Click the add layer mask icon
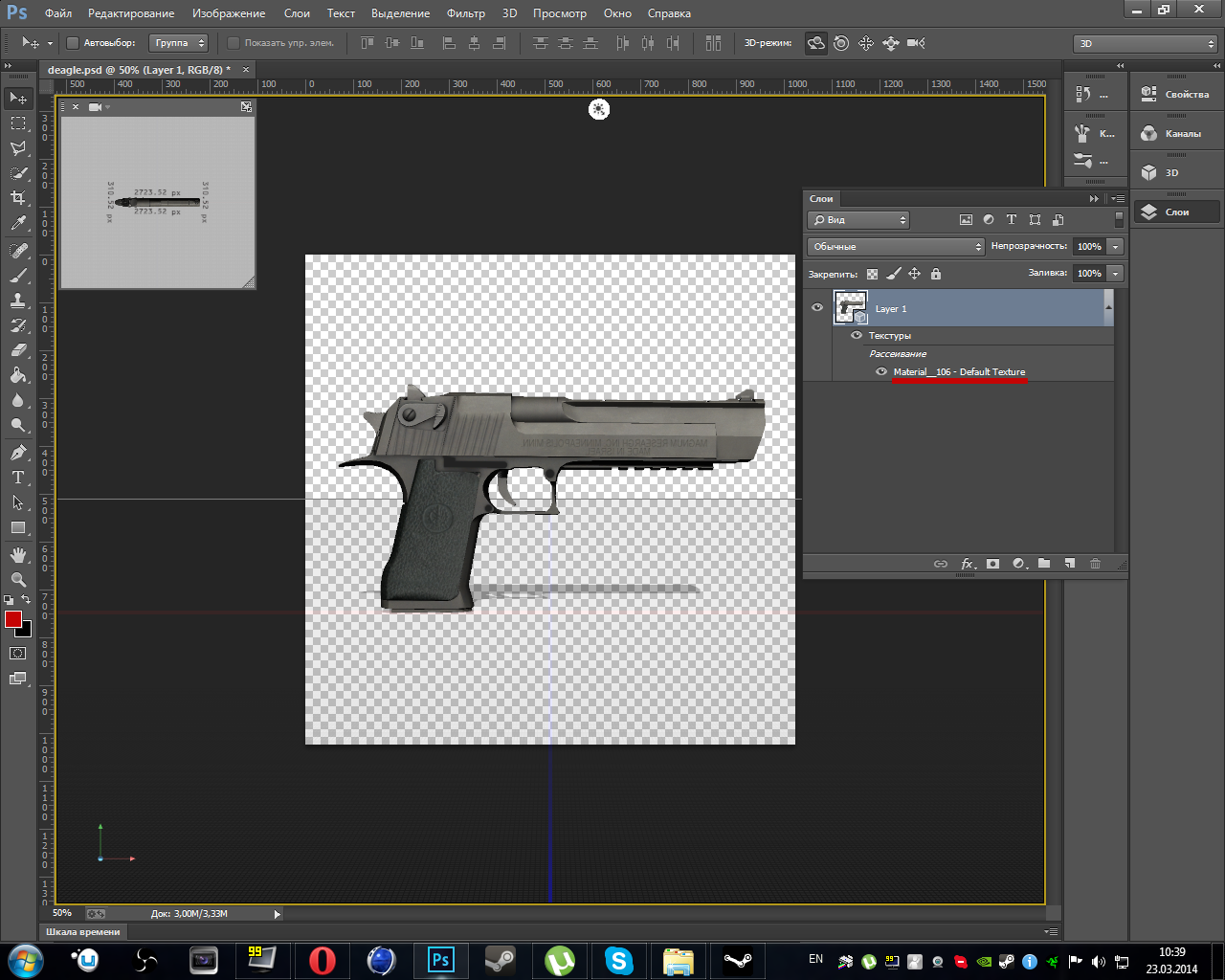 [x=993, y=564]
